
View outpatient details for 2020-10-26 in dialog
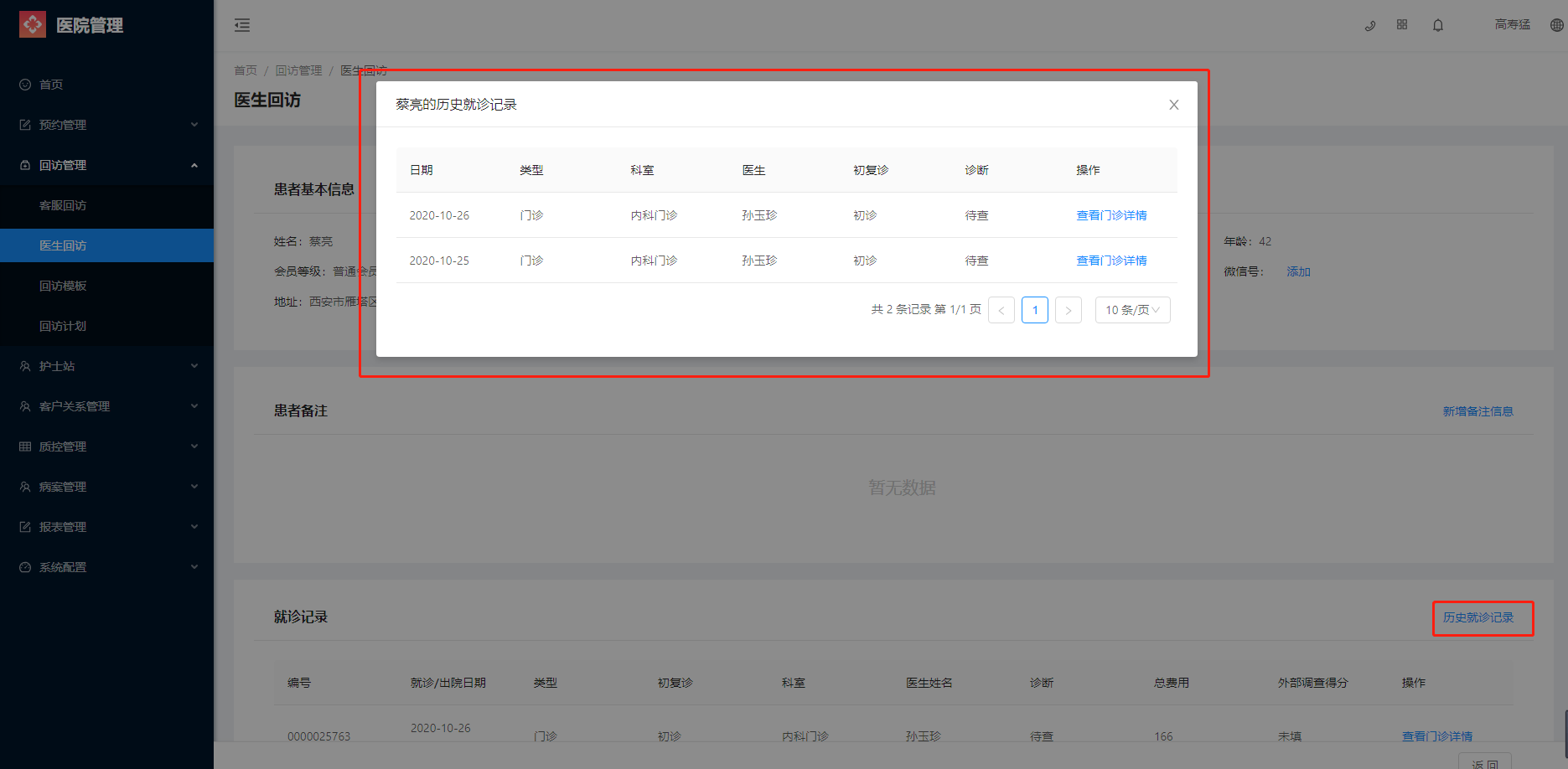pos(1111,215)
